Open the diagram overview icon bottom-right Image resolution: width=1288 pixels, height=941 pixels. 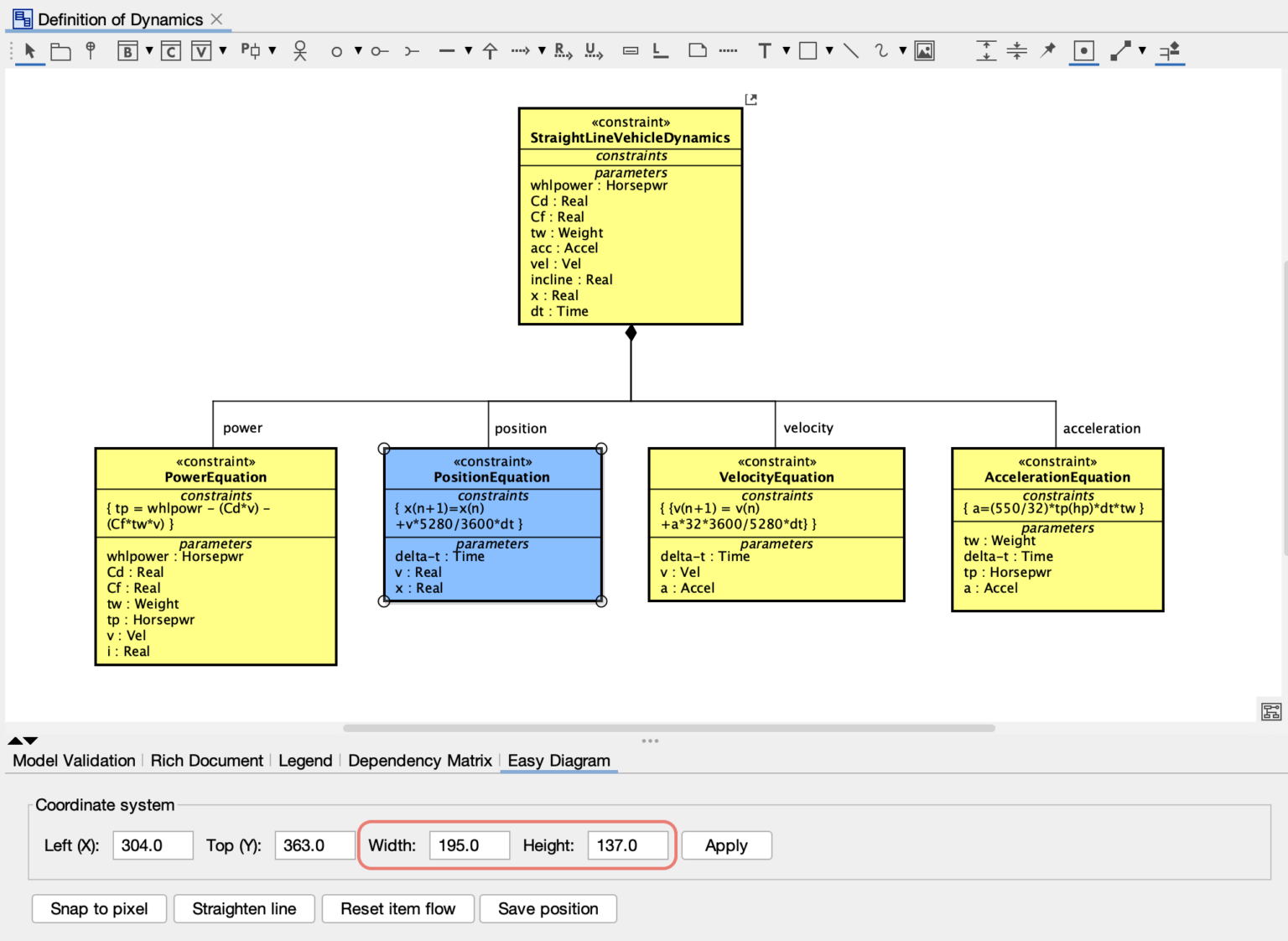1270,710
